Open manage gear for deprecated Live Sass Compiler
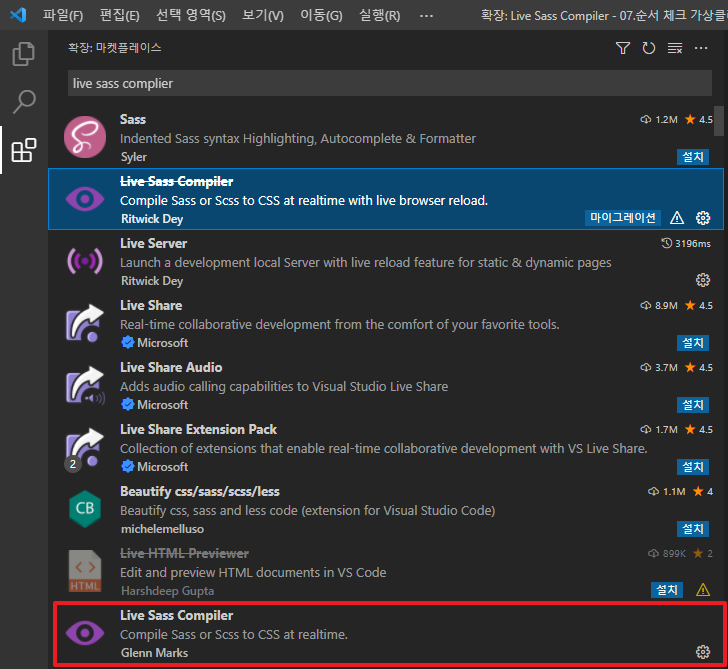The height and width of the screenshot is (669, 728). pos(703,218)
